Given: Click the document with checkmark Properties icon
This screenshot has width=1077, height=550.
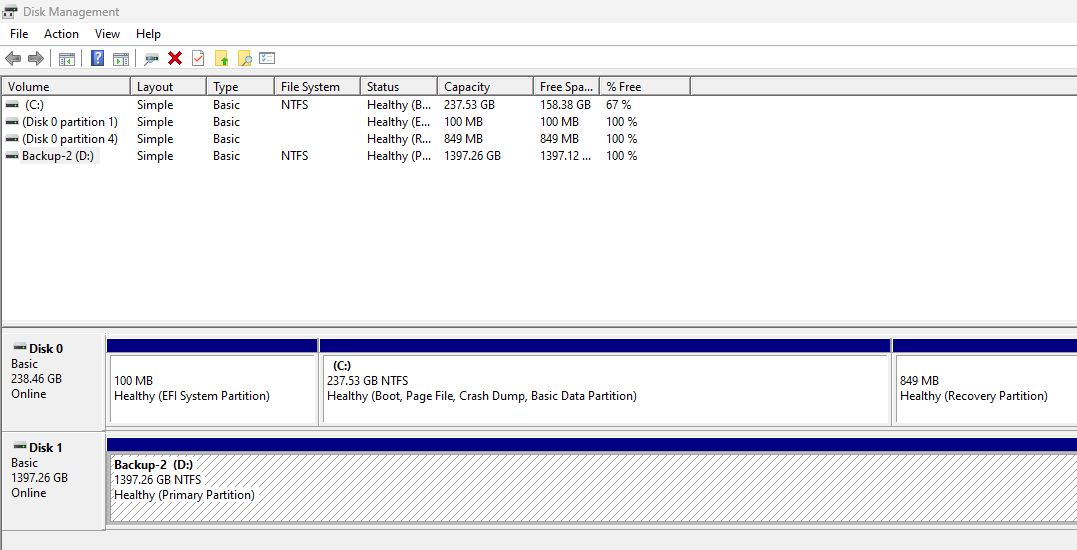Looking at the screenshot, I should pyautogui.click(x=198, y=58).
